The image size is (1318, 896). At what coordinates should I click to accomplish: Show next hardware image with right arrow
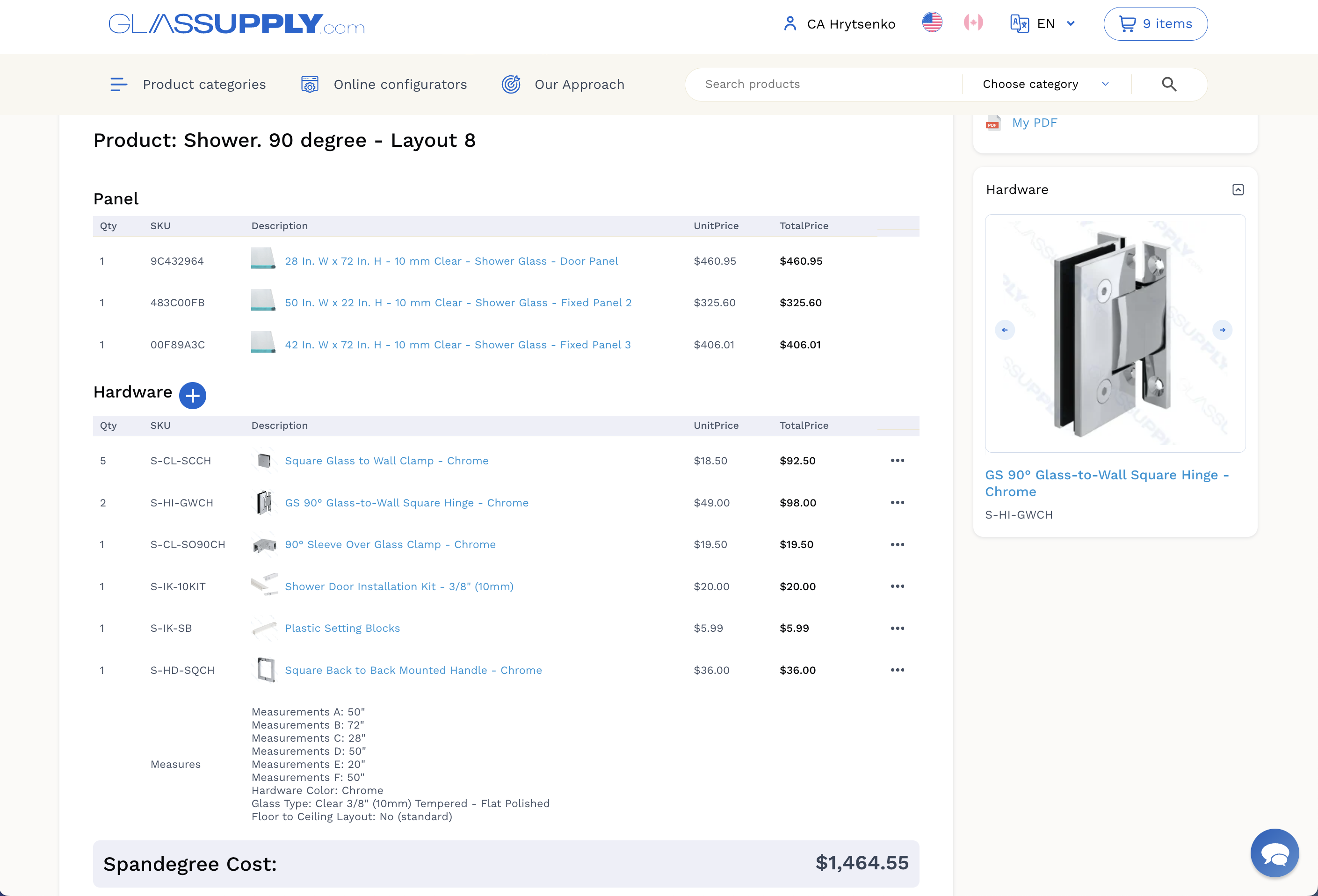pos(1222,330)
